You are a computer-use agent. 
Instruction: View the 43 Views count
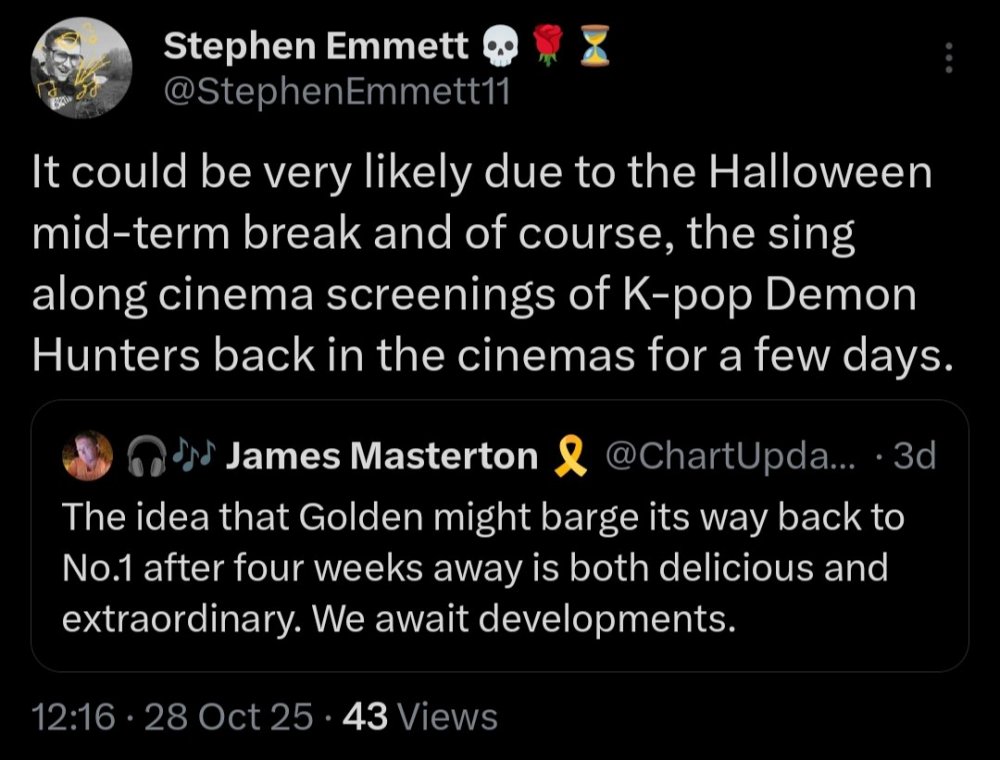[x=419, y=717]
